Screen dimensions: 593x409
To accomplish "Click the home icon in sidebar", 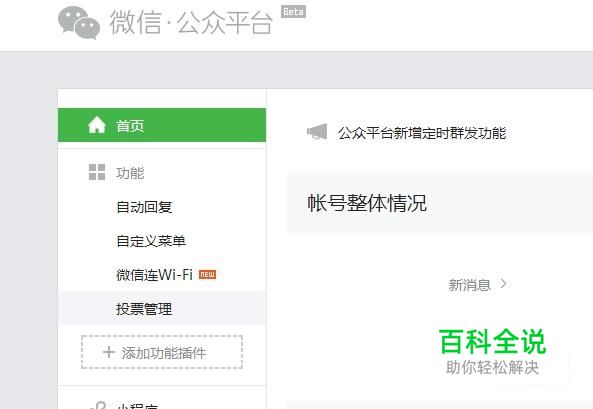I will click(x=97, y=125).
